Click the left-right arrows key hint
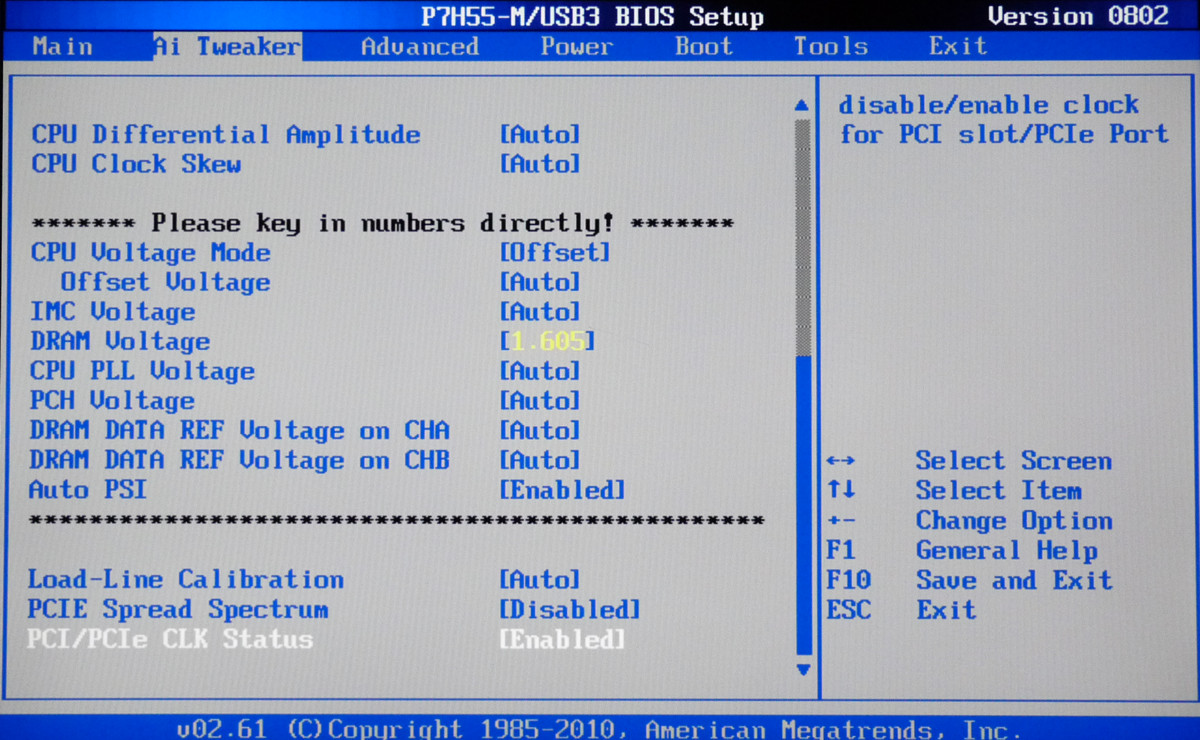The image size is (1200, 740). (x=841, y=461)
